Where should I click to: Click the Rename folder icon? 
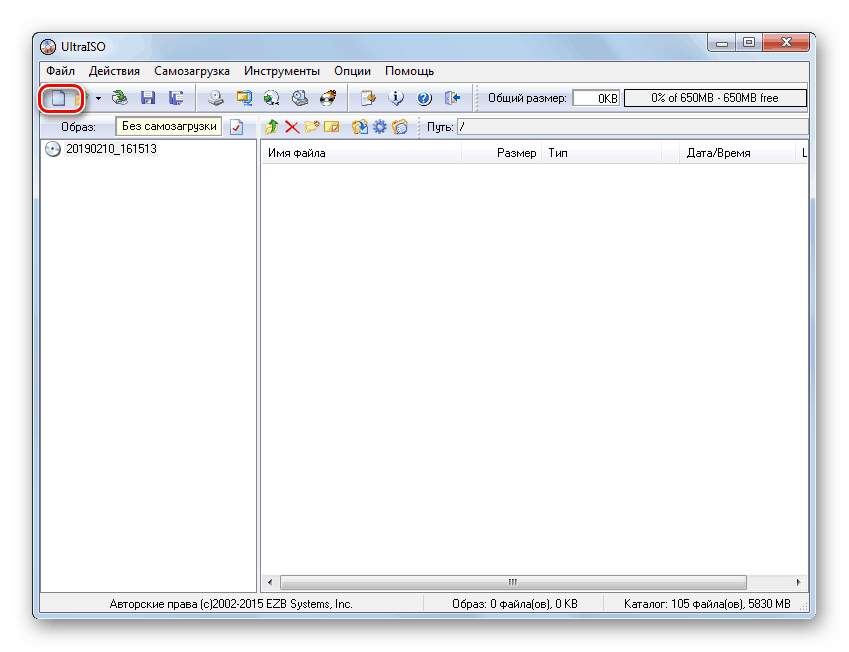(x=331, y=127)
